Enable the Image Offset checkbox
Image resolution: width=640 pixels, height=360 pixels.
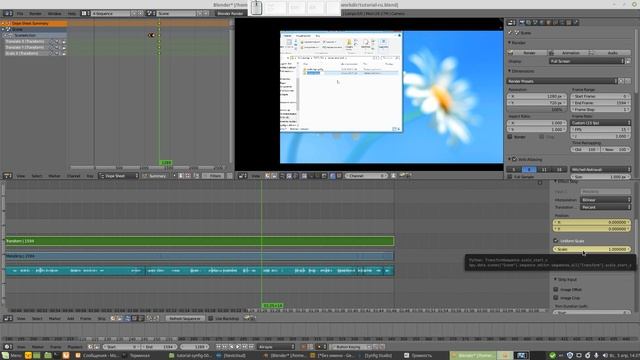point(556,289)
